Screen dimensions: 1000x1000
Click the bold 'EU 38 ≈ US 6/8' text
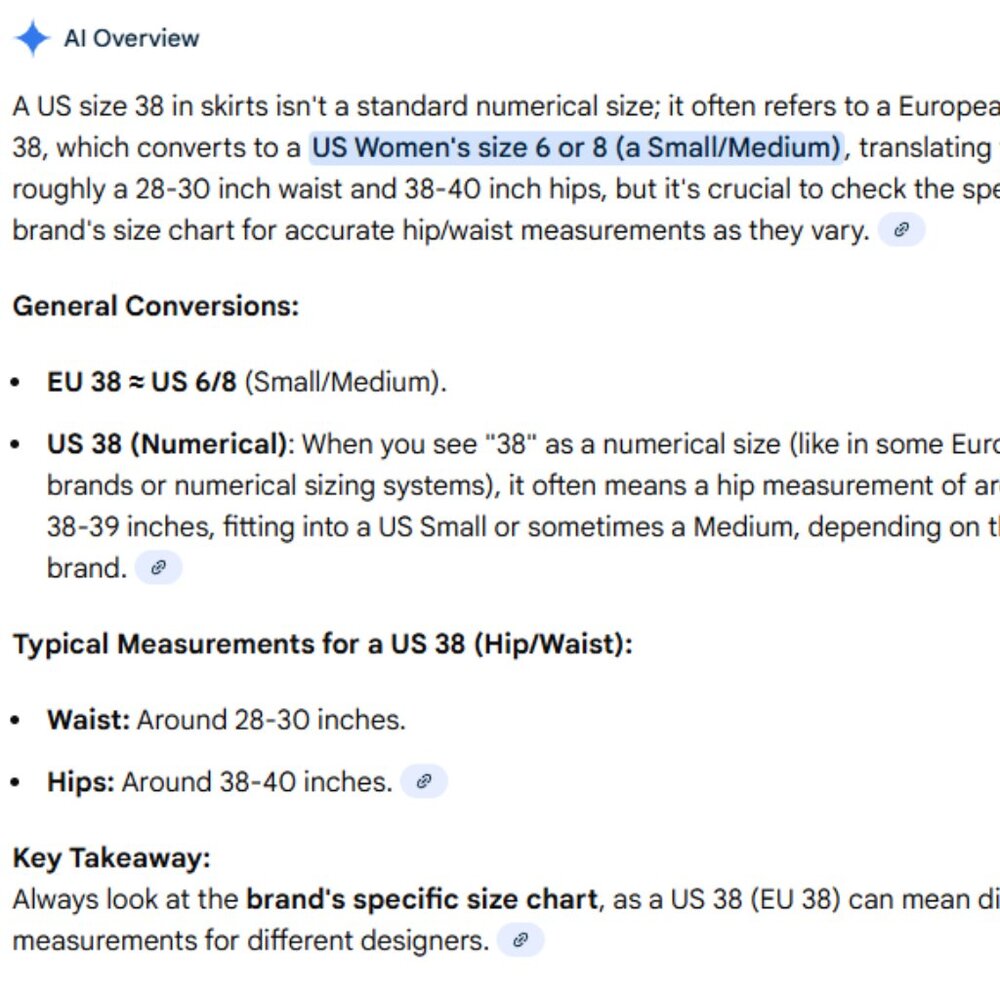(142, 382)
